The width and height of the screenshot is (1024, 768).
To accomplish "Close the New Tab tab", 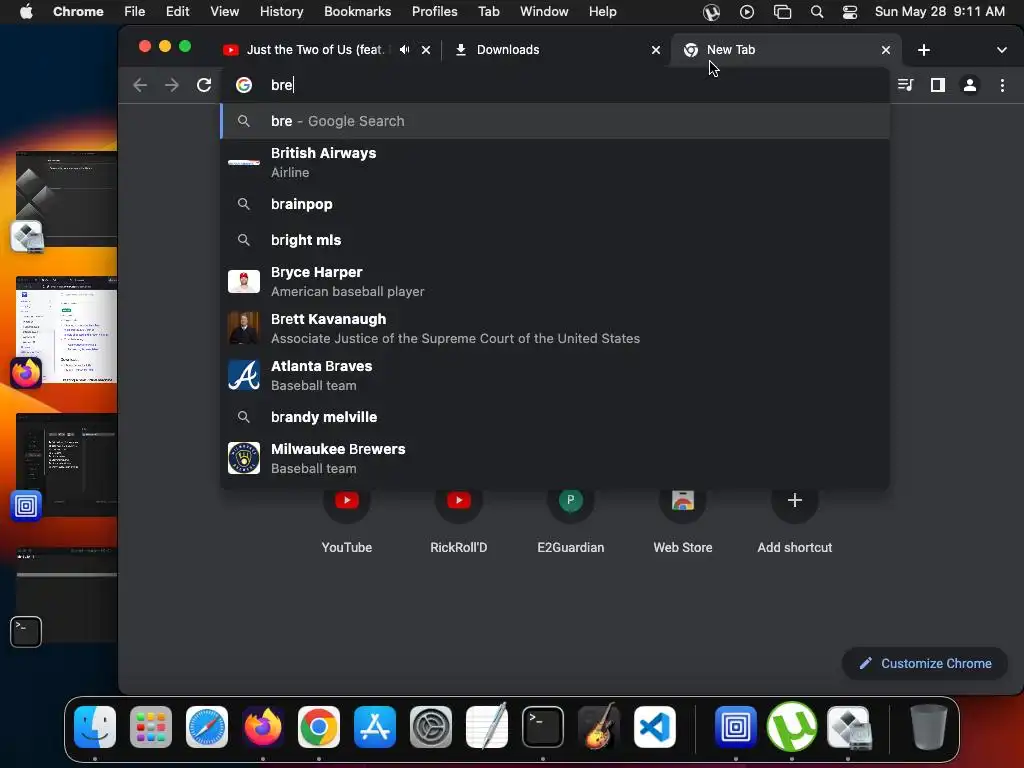I will [886, 50].
